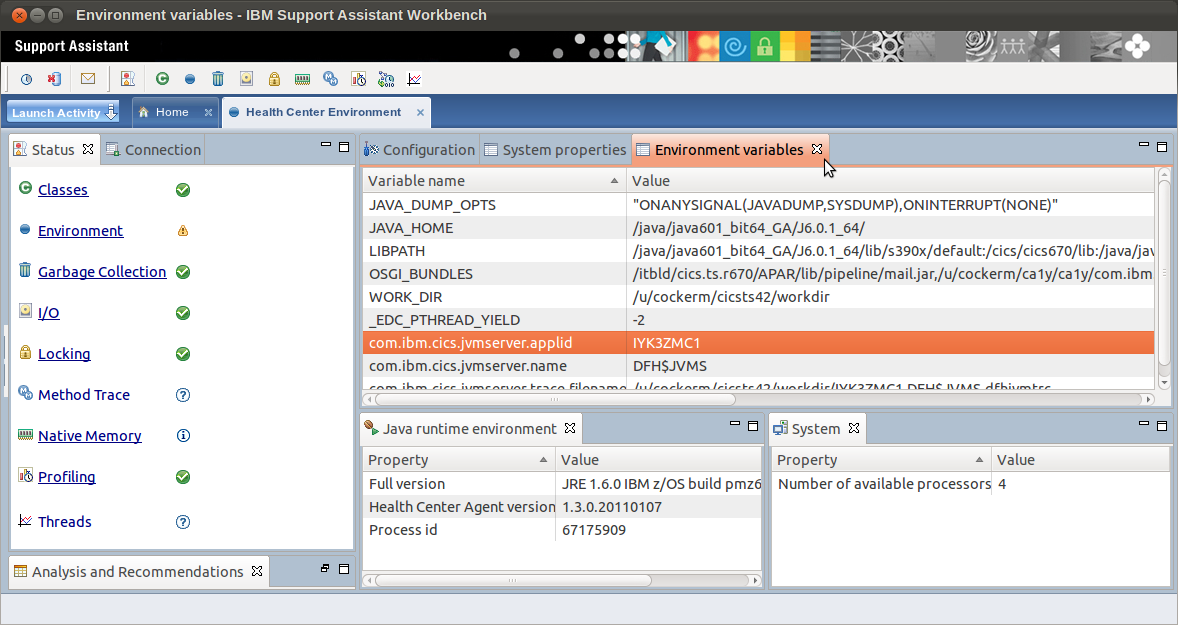Image resolution: width=1178 pixels, height=625 pixels.
Task: Sort Java runtime Property column arrow
Action: click(x=543, y=460)
